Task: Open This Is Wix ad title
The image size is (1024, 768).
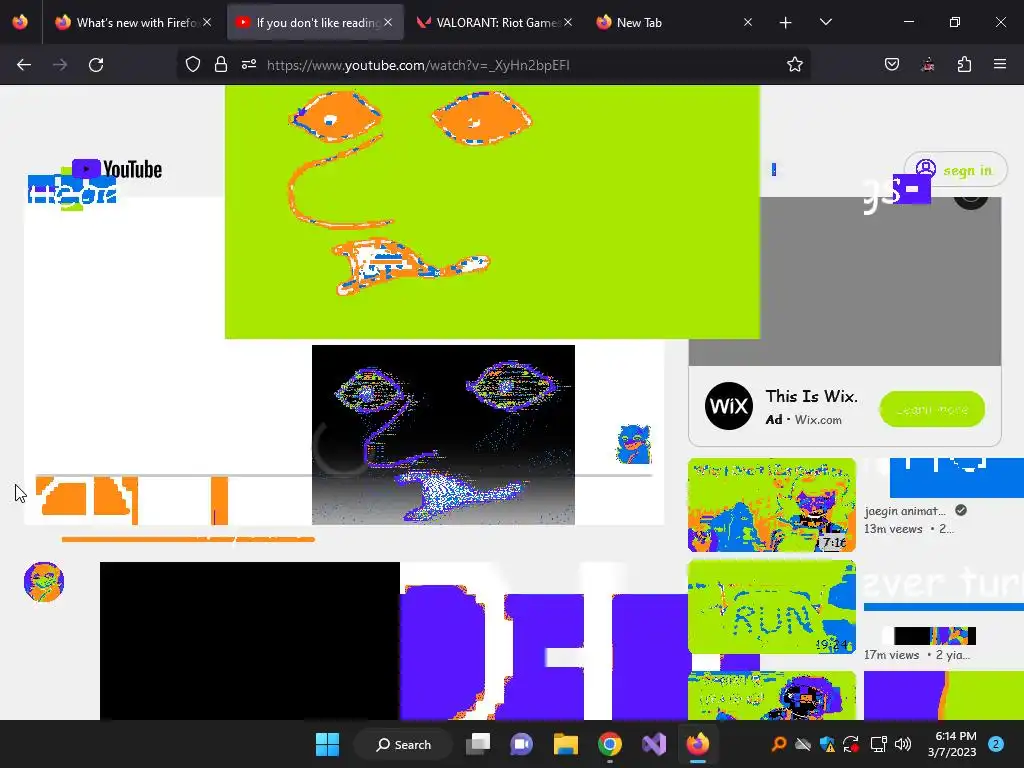Action: (x=812, y=396)
